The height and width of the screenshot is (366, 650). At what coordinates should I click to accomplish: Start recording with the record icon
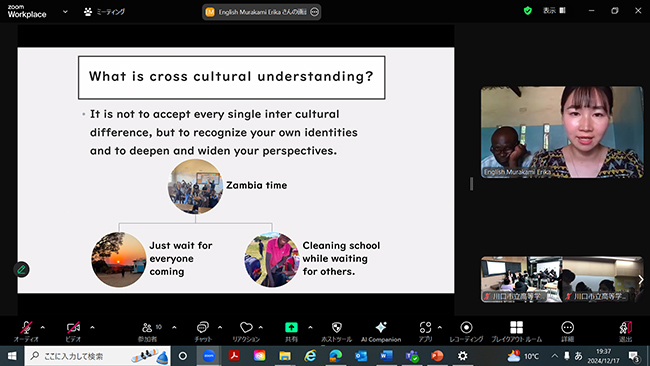466,327
